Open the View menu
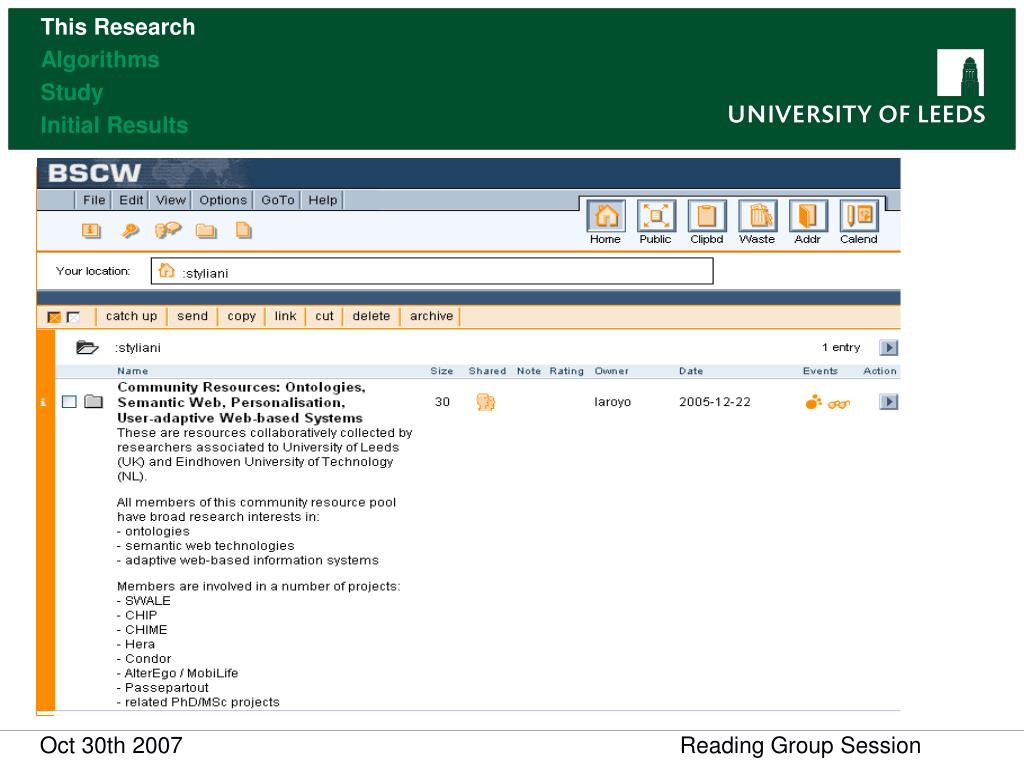The image size is (1024, 768). [170, 200]
